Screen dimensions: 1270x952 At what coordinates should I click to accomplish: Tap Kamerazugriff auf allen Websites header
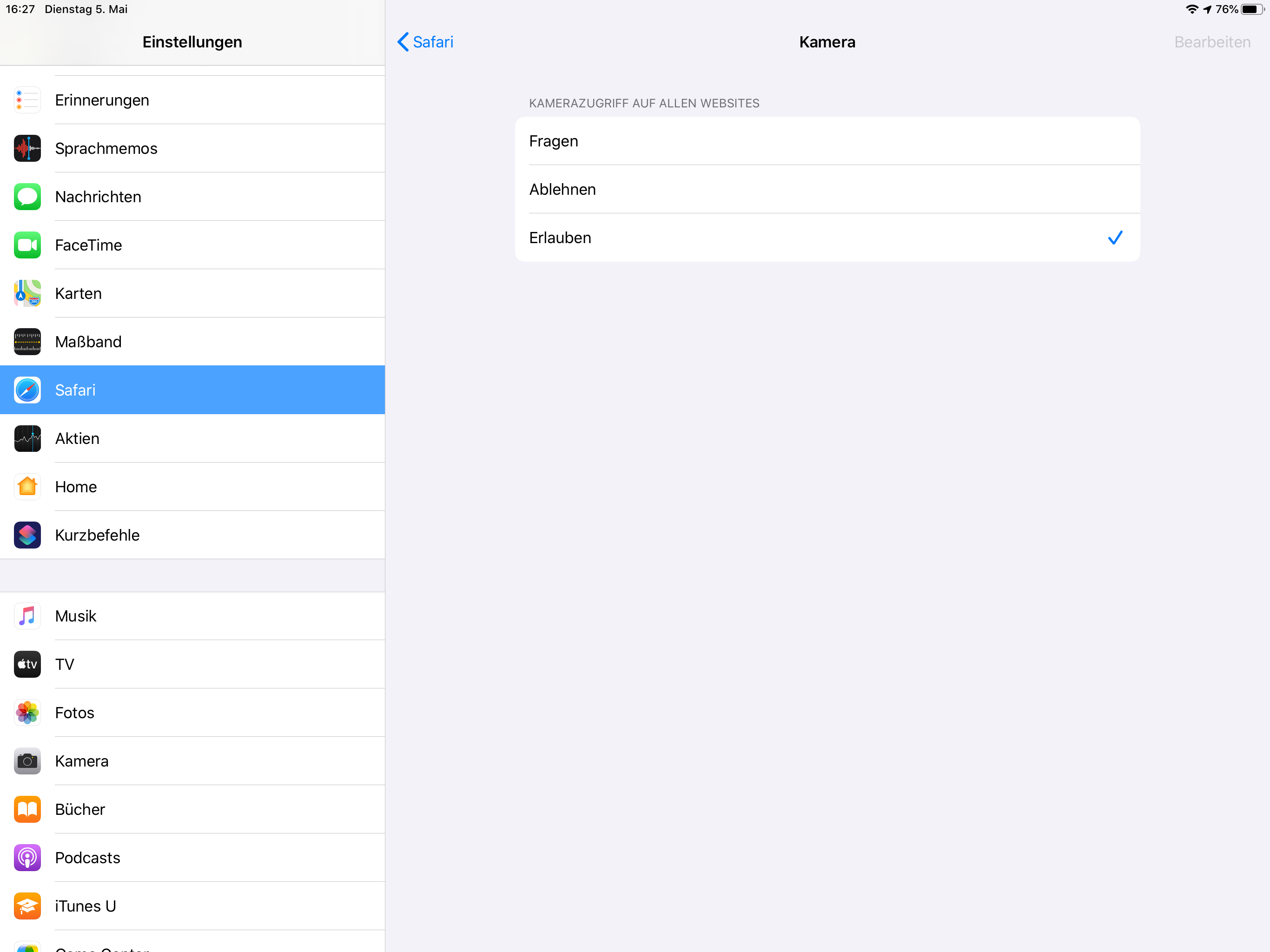click(x=644, y=103)
